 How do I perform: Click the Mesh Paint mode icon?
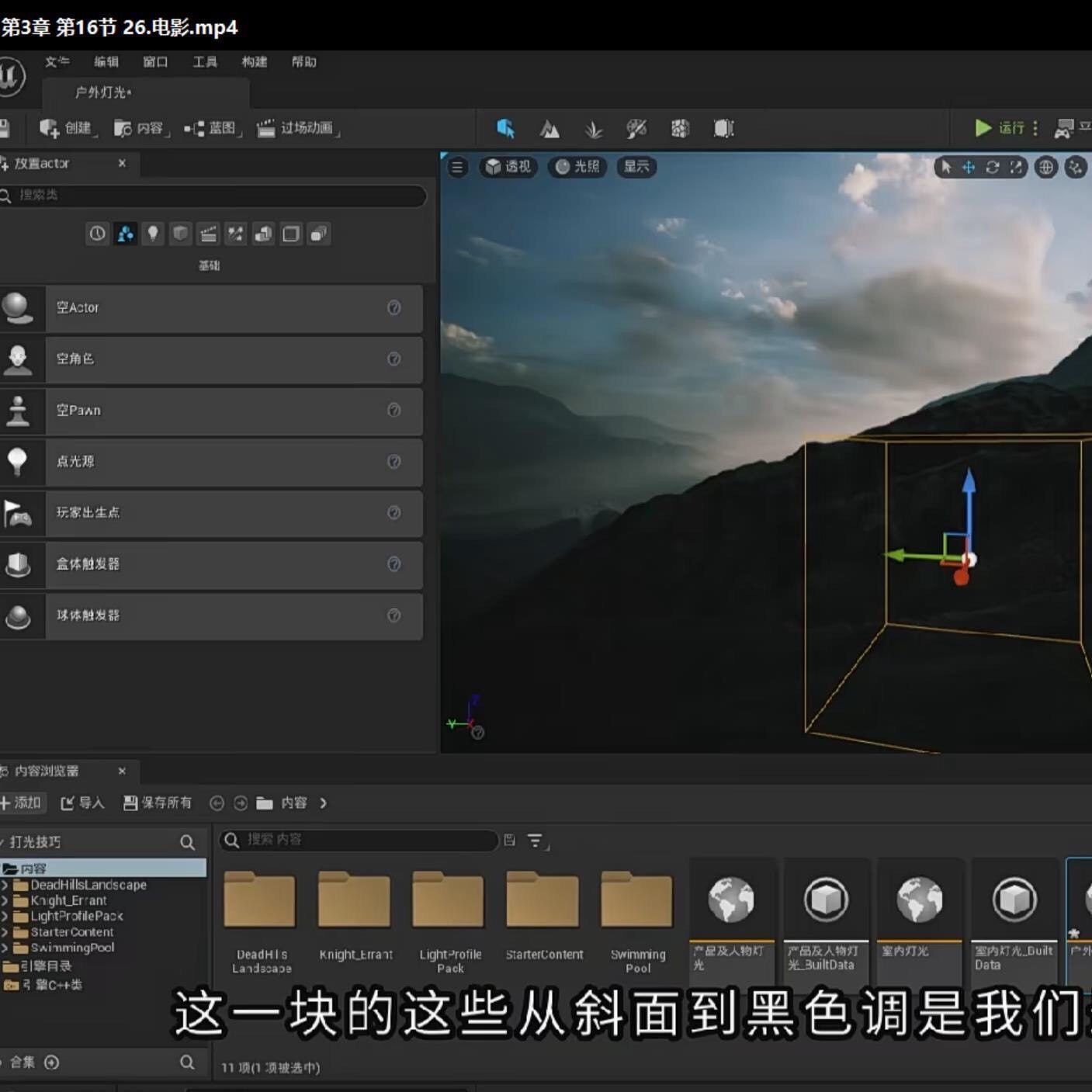point(636,129)
